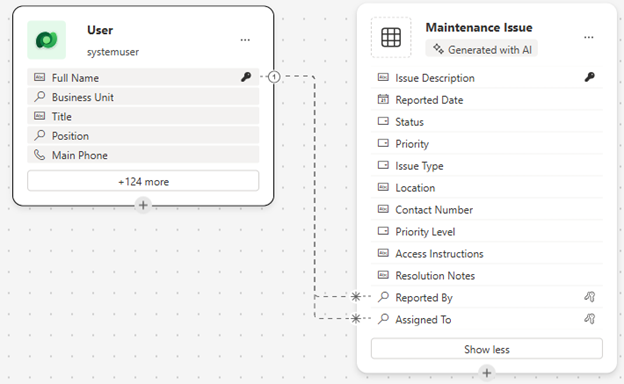Click the relationship icon next to Reported By
The image size is (624, 384).
[589, 296]
